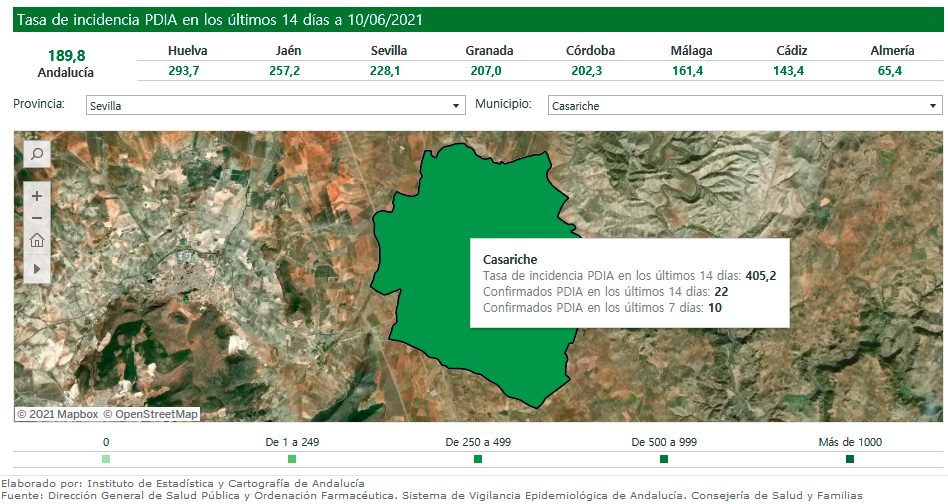Image resolution: width=948 pixels, height=504 pixels.
Task: Select the 'De 250 a 499' legend swatch
Action: coord(478,459)
